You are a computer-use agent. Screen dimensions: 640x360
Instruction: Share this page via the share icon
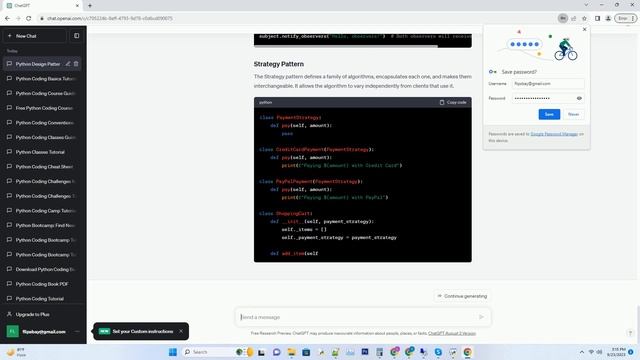click(x=573, y=18)
